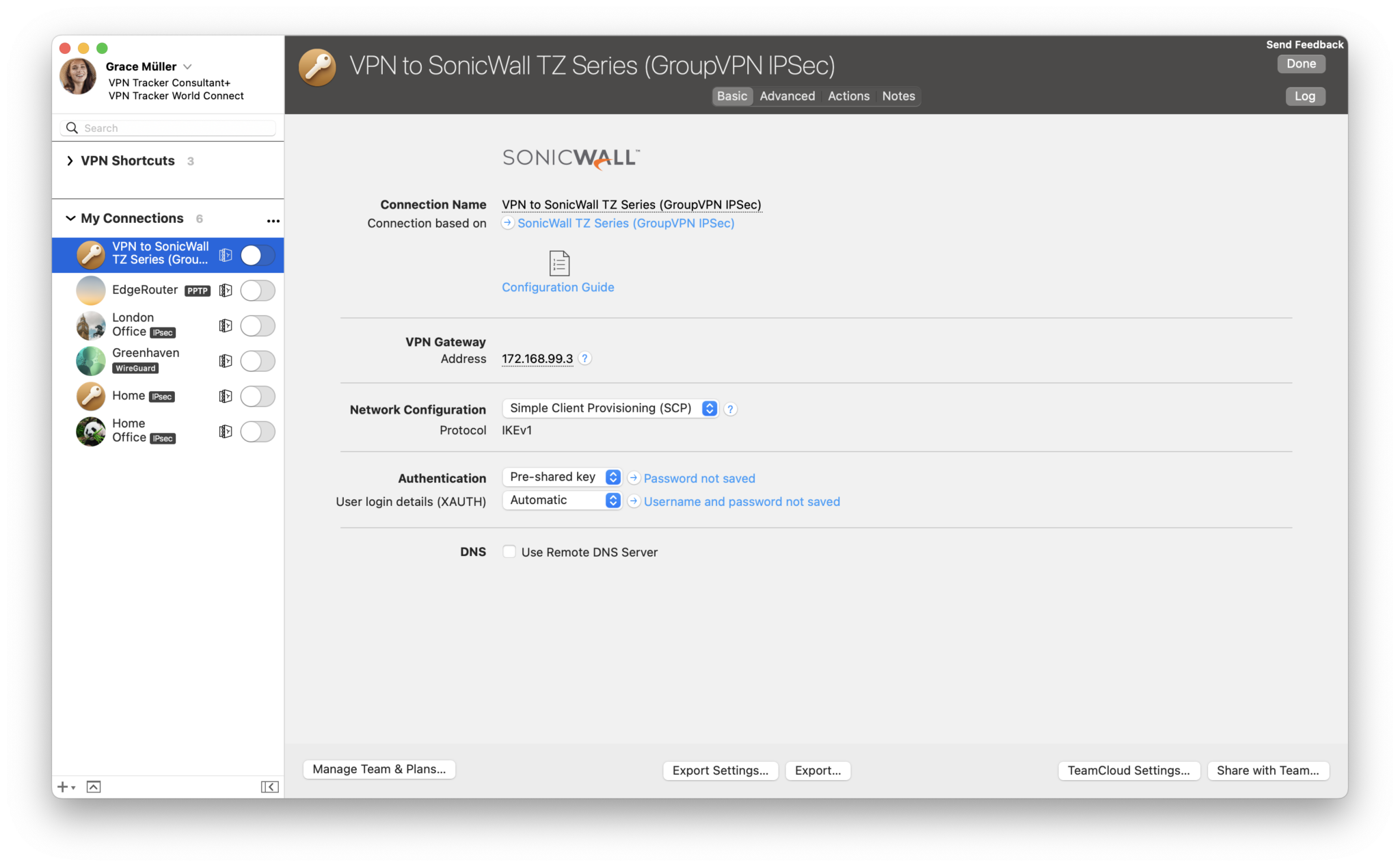Open the Username and password not saved link

742,501
